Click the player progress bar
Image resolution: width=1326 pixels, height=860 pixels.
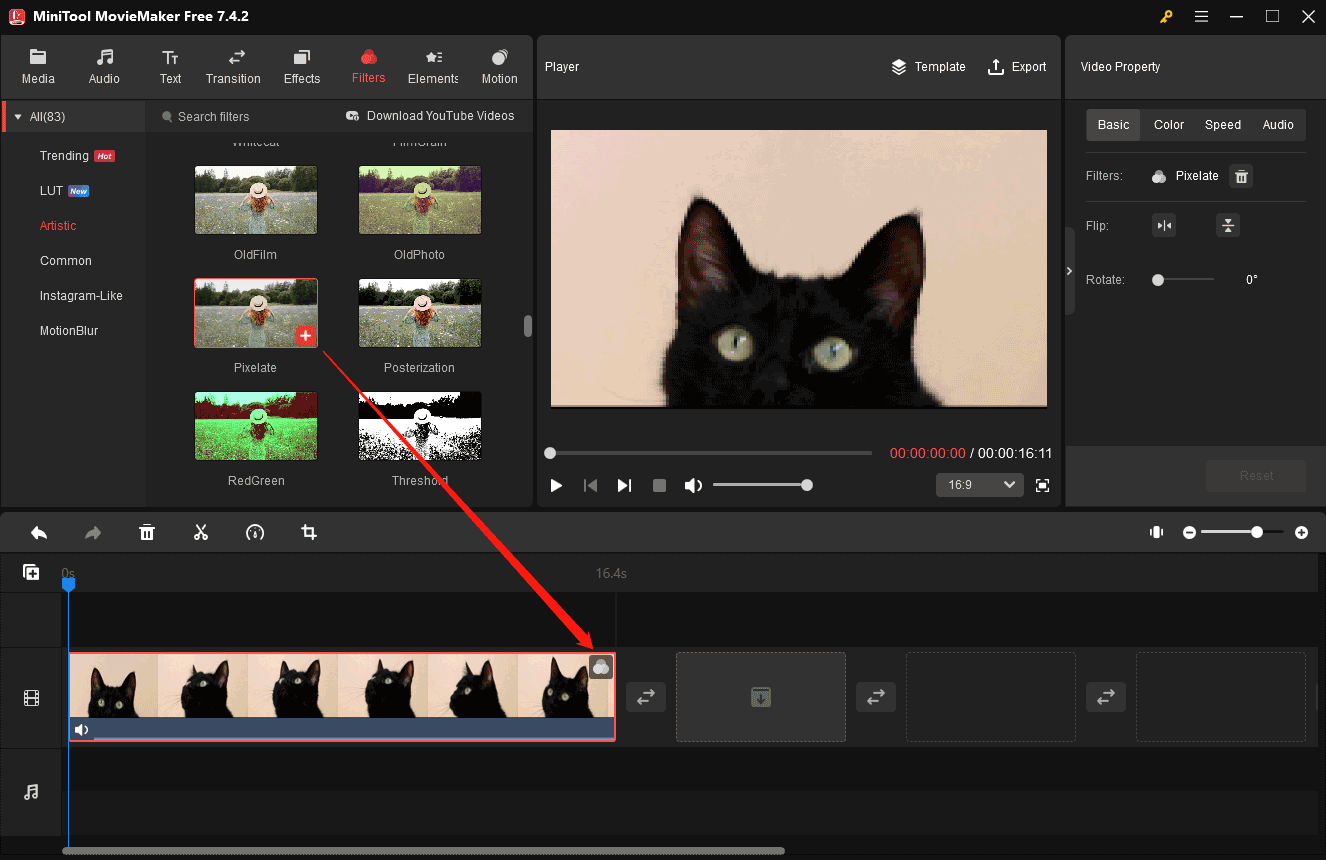[x=710, y=453]
